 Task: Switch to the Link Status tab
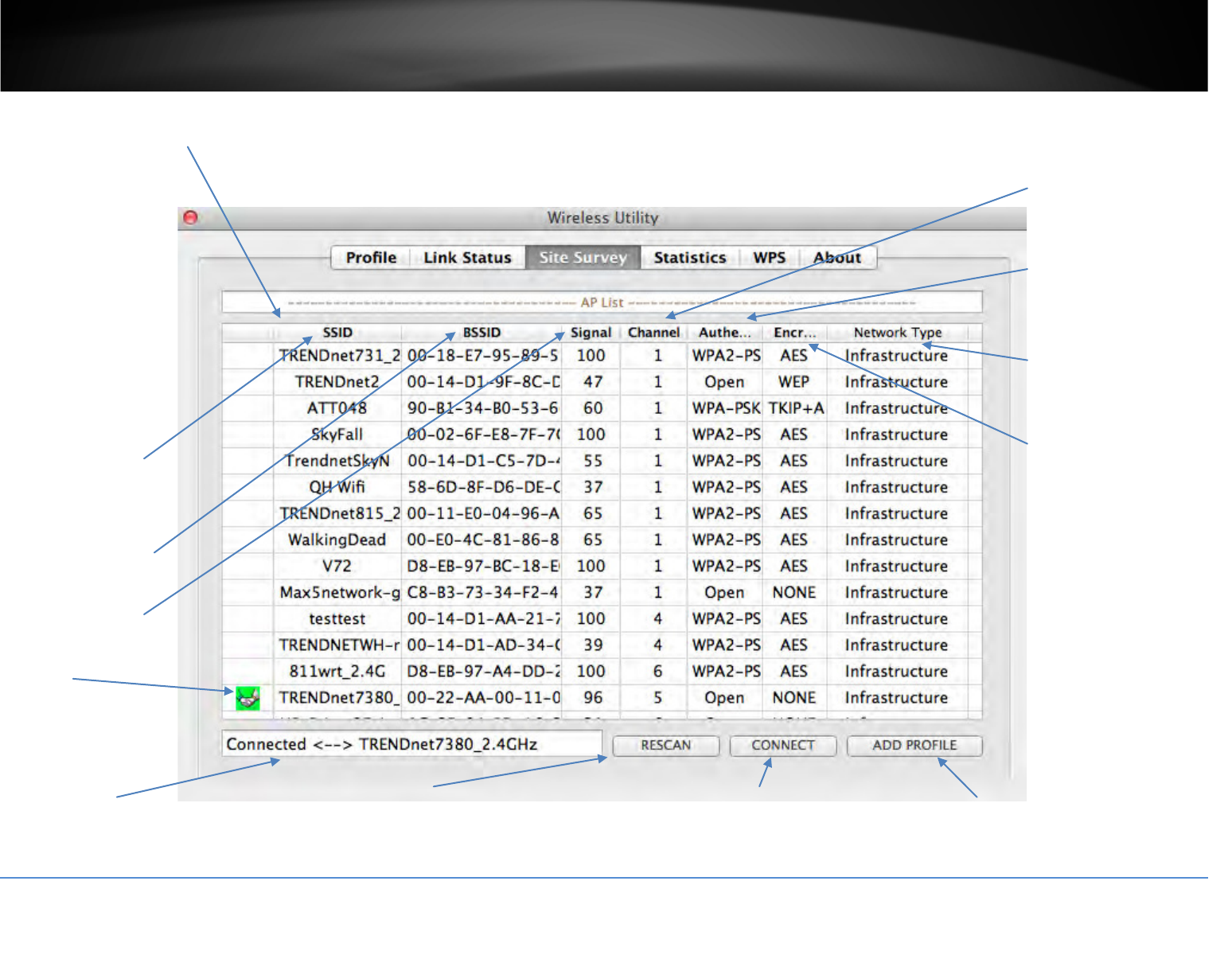[x=467, y=258]
